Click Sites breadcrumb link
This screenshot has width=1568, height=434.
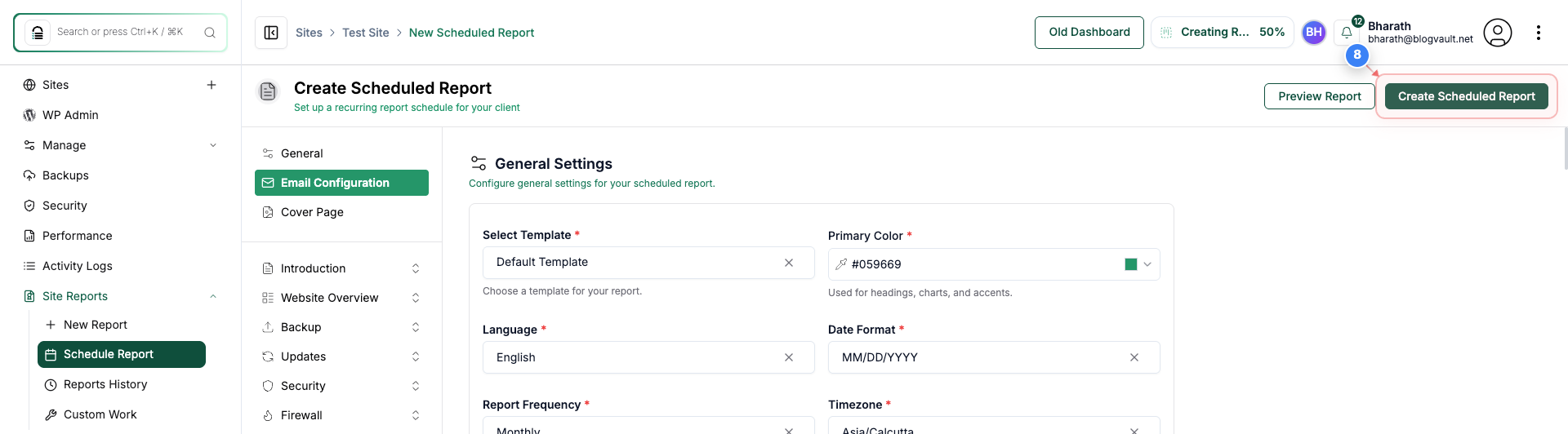pyautogui.click(x=309, y=33)
